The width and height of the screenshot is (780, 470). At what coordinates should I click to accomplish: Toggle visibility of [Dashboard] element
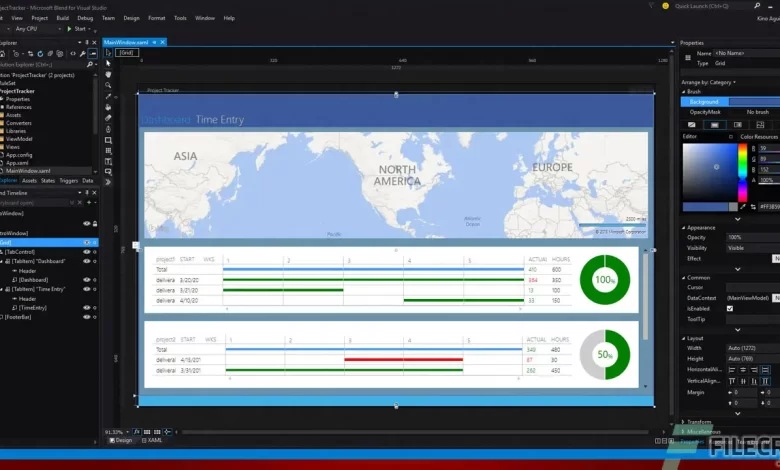[x=87, y=280]
